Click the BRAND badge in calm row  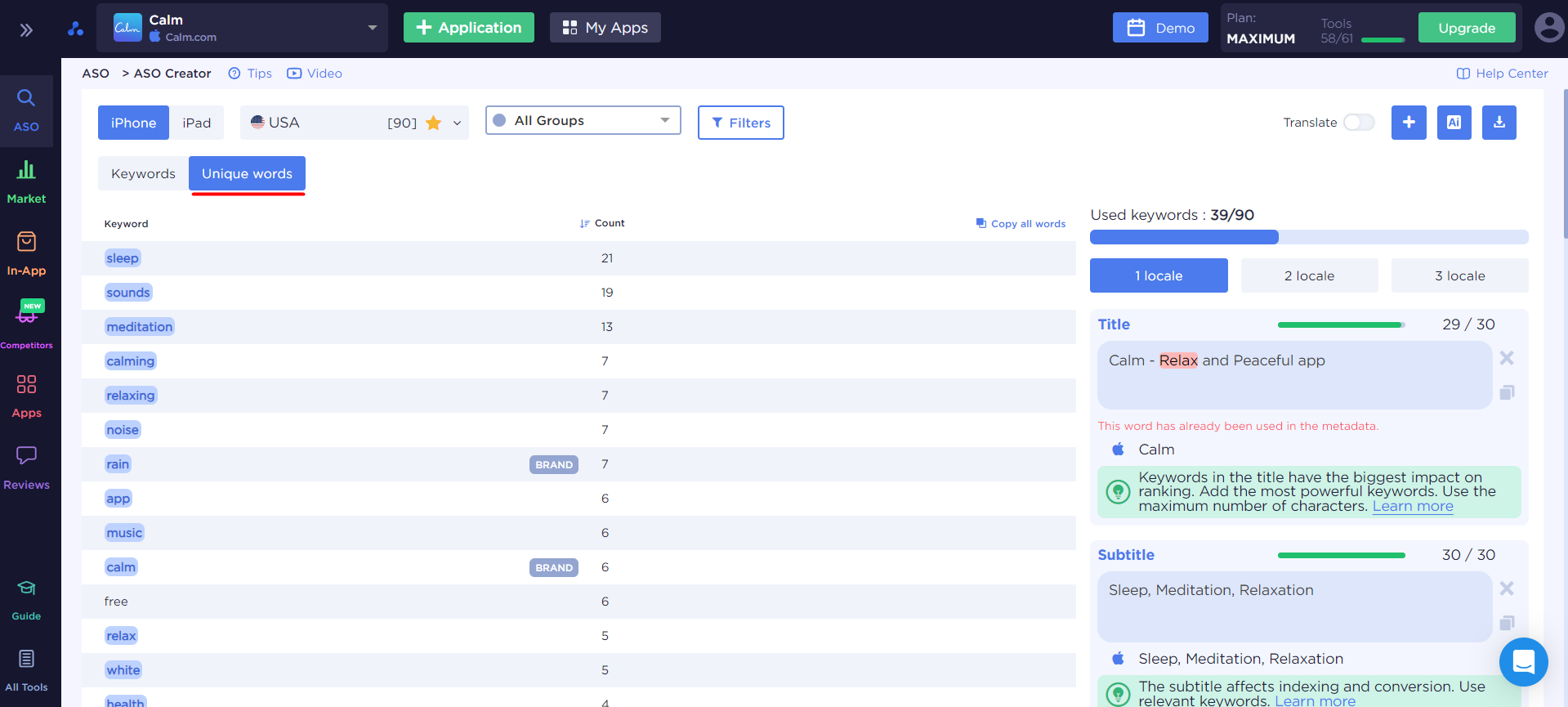554,567
